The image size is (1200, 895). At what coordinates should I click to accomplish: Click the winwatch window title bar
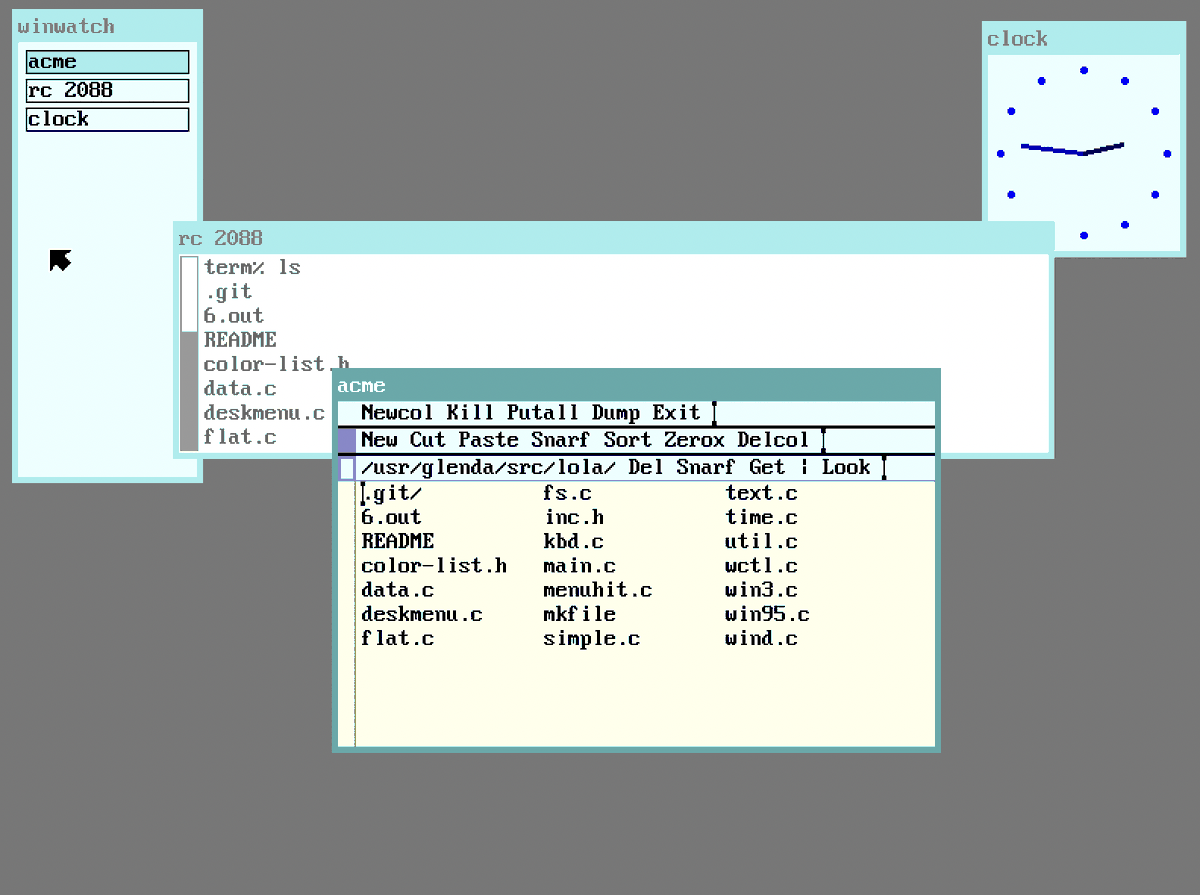(107, 27)
